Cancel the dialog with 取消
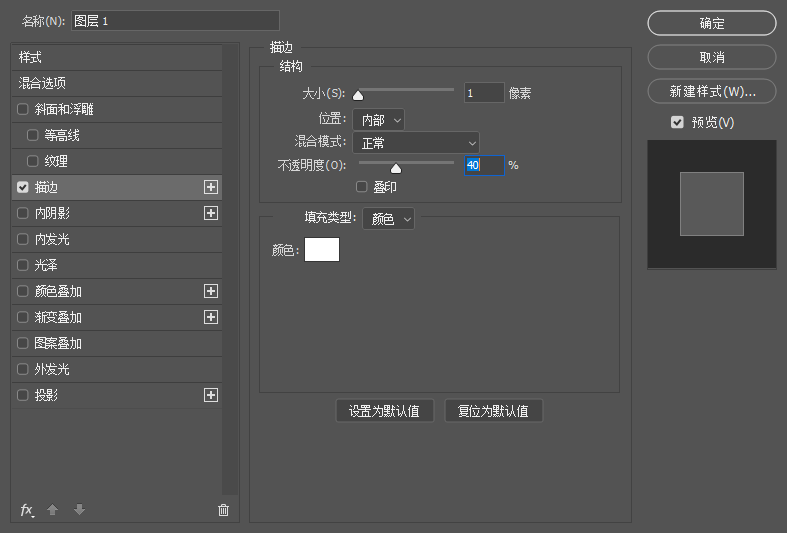The height and width of the screenshot is (533, 787). tap(712, 57)
